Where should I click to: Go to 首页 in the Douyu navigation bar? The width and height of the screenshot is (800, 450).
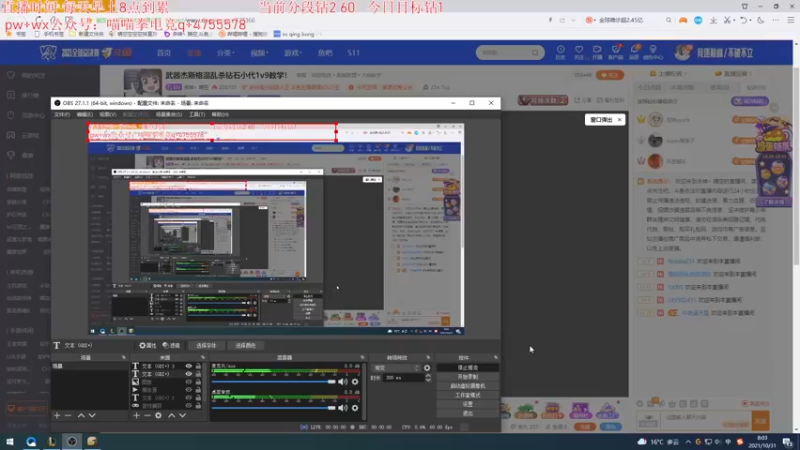164,53
